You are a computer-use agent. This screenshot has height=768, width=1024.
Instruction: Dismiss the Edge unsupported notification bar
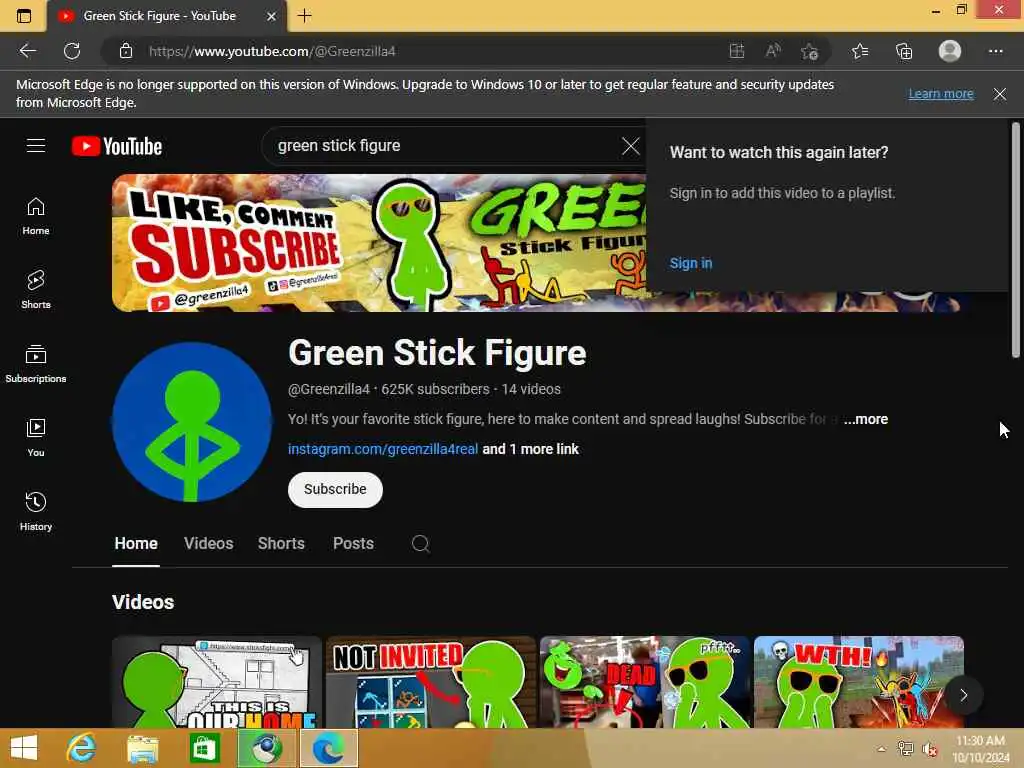point(999,94)
